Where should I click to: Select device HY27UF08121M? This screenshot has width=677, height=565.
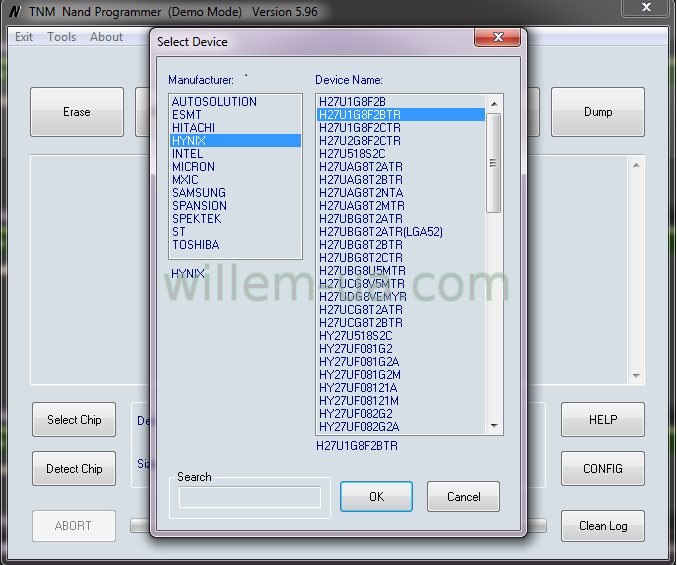(x=401, y=401)
